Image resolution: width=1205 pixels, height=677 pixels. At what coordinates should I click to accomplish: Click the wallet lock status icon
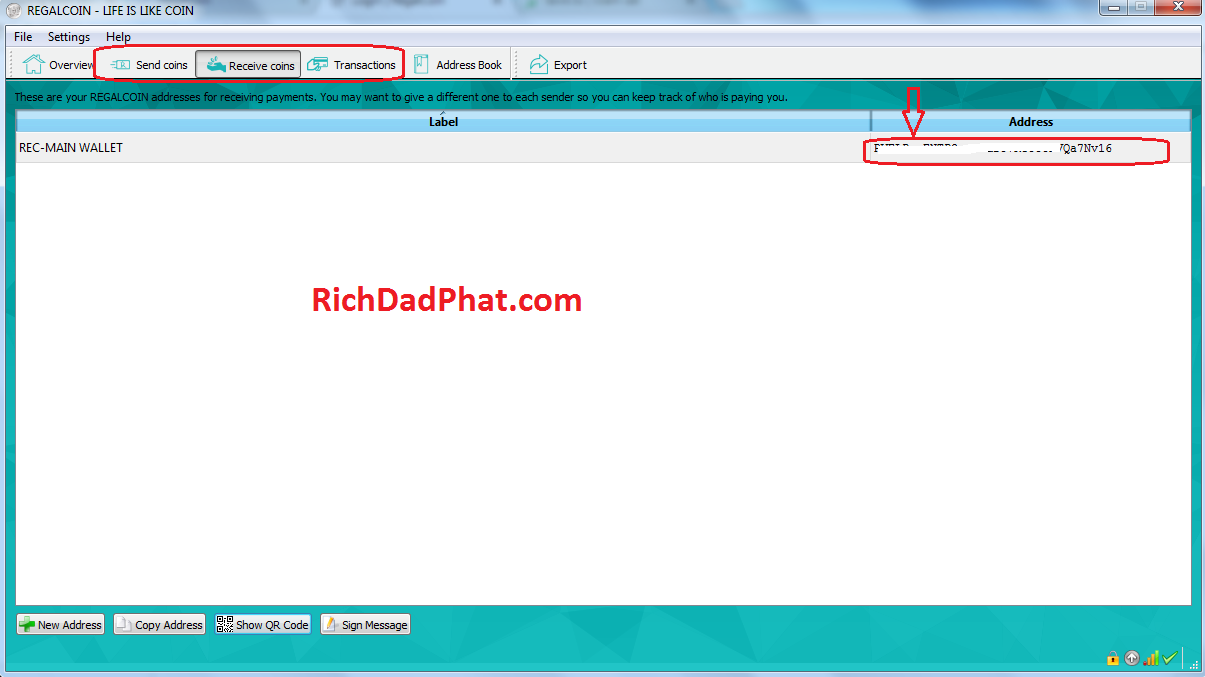coord(1112,658)
